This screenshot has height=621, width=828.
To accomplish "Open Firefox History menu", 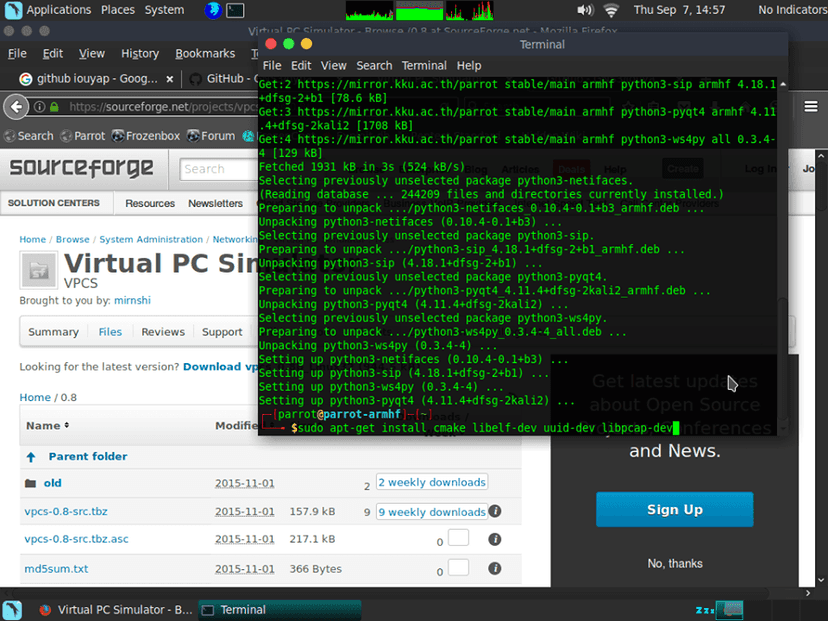I will point(140,53).
